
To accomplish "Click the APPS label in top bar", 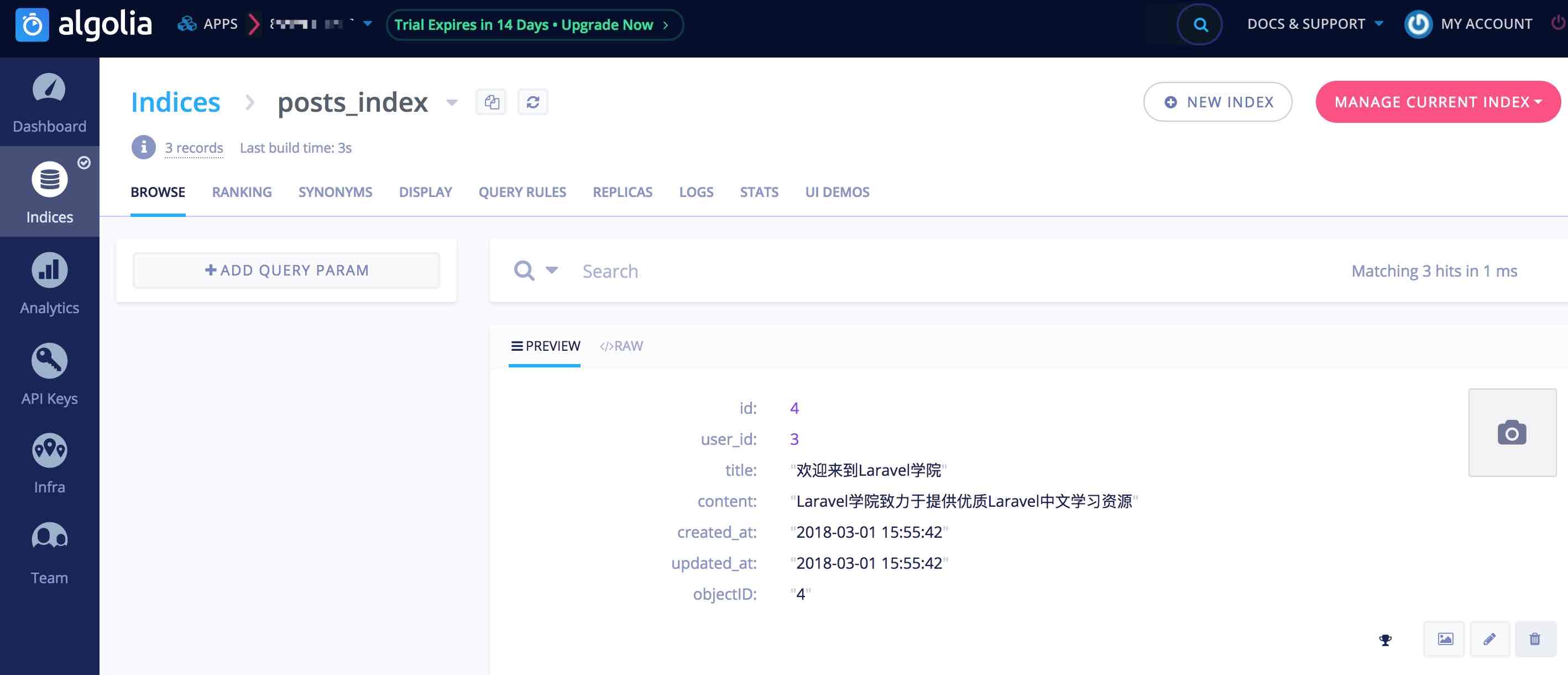I will click(x=221, y=24).
